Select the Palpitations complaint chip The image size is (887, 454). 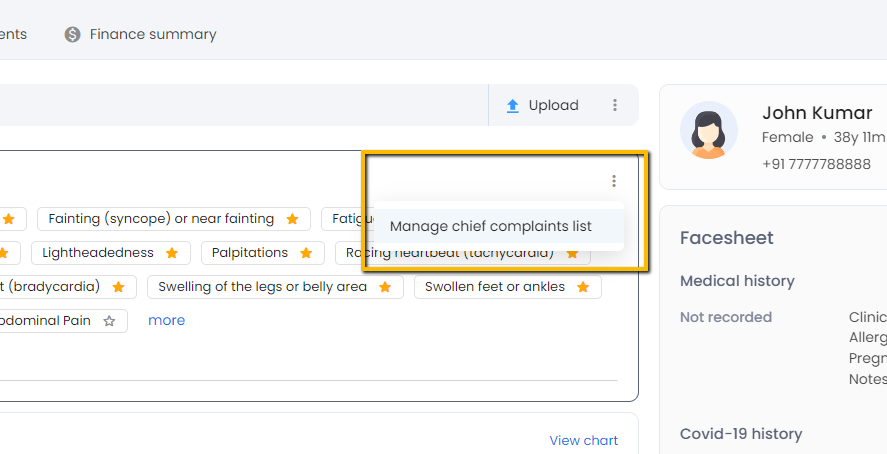[250, 253]
